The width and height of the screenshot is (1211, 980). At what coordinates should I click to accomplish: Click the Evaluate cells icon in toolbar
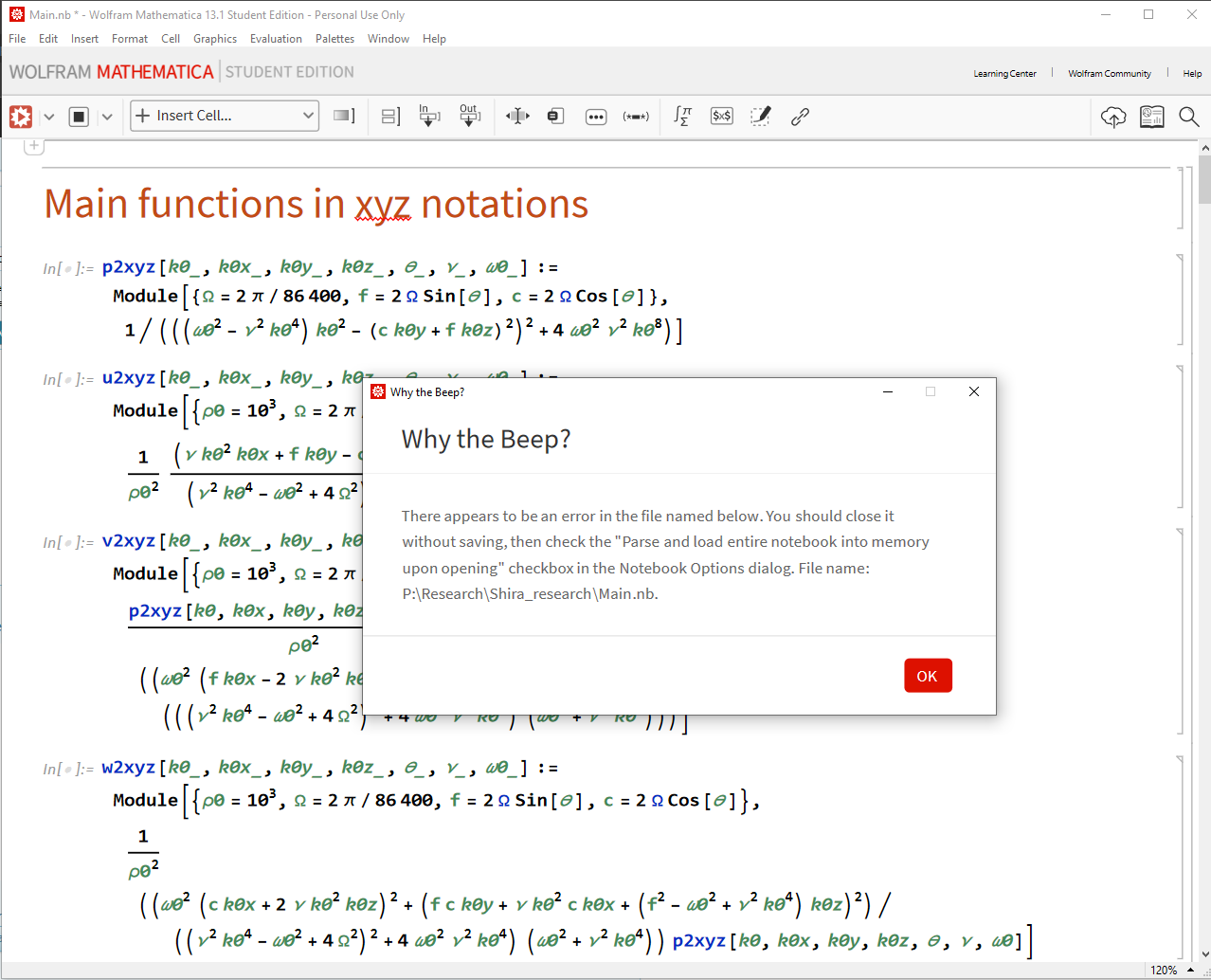tap(21, 117)
